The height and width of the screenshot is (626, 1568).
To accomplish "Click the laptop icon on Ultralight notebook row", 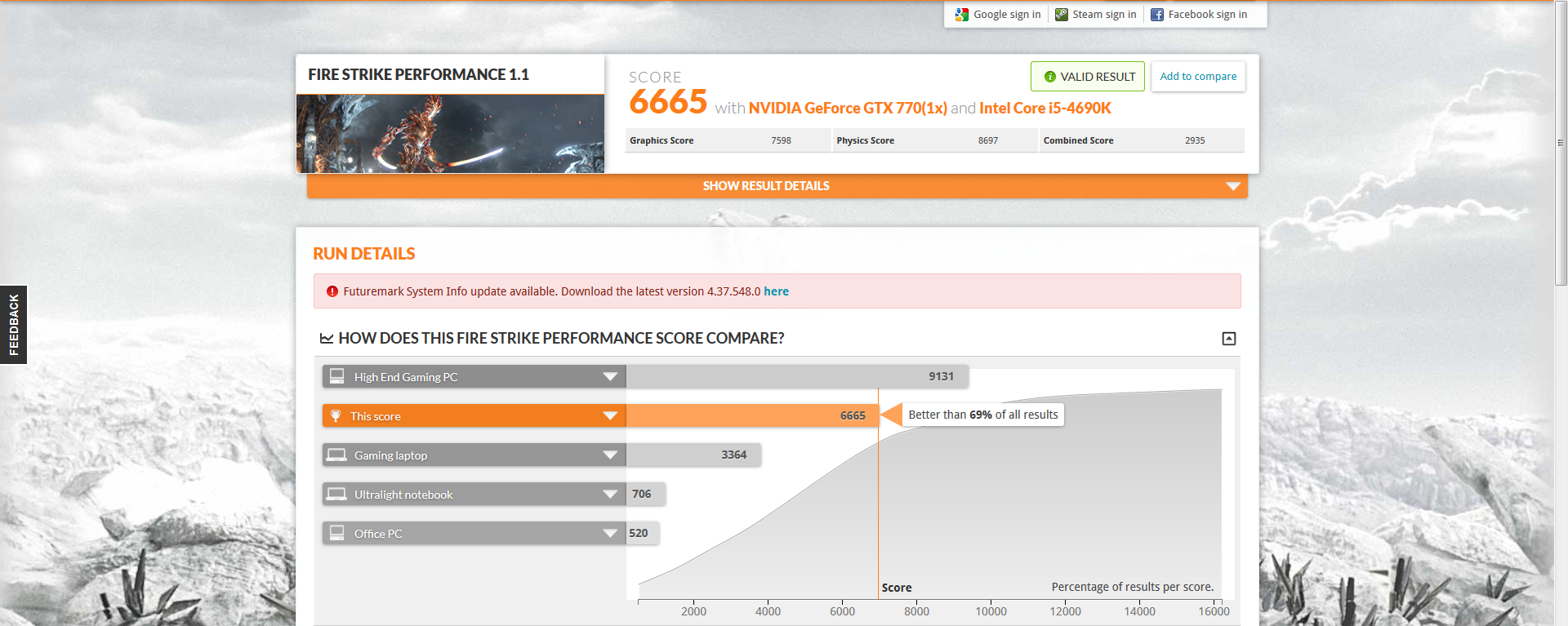I will tap(336, 494).
